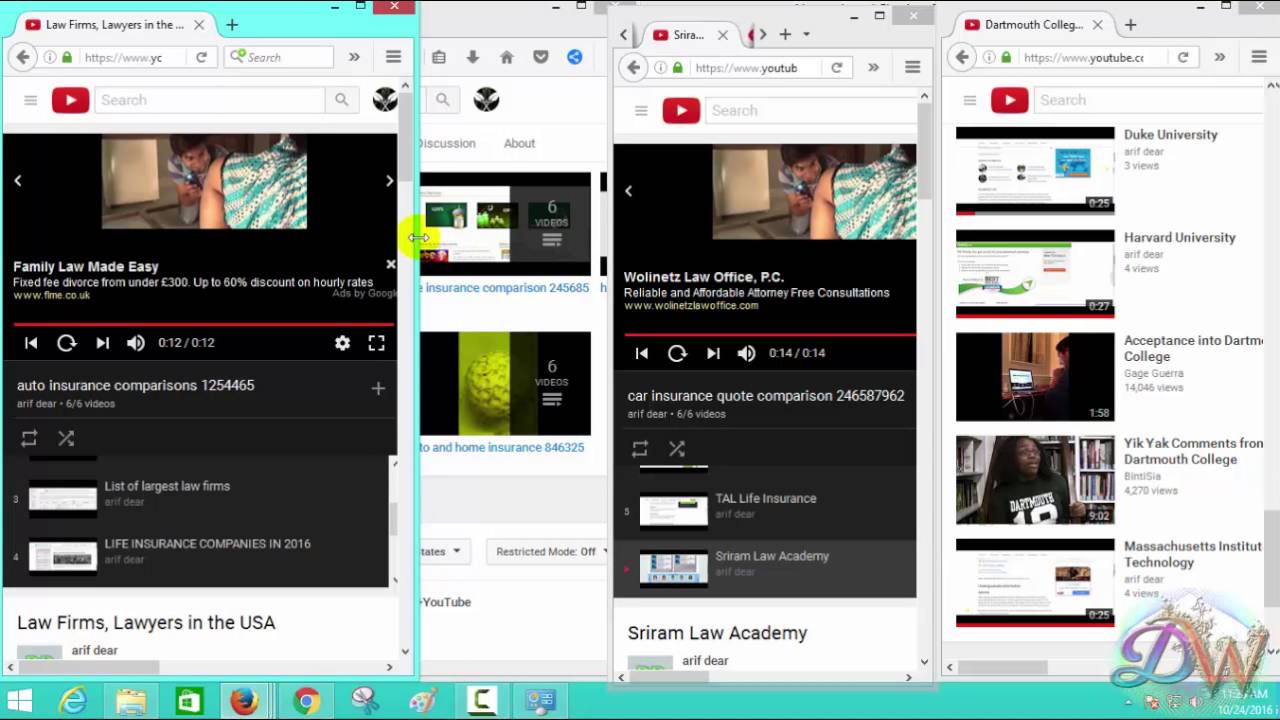
Task: Click Firefox Search box in Law Firms window
Action: point(279,57)
